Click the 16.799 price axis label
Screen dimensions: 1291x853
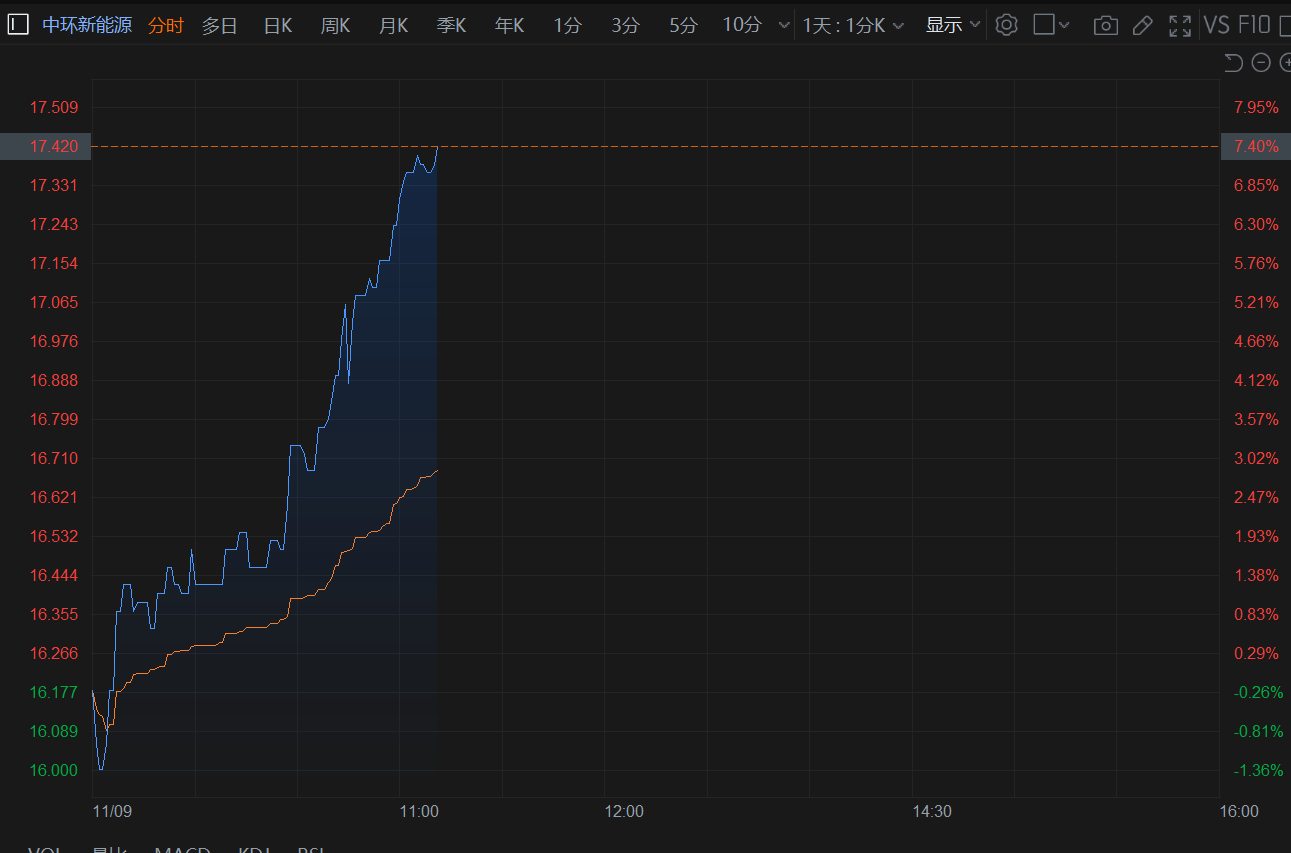tap(54, 419)
